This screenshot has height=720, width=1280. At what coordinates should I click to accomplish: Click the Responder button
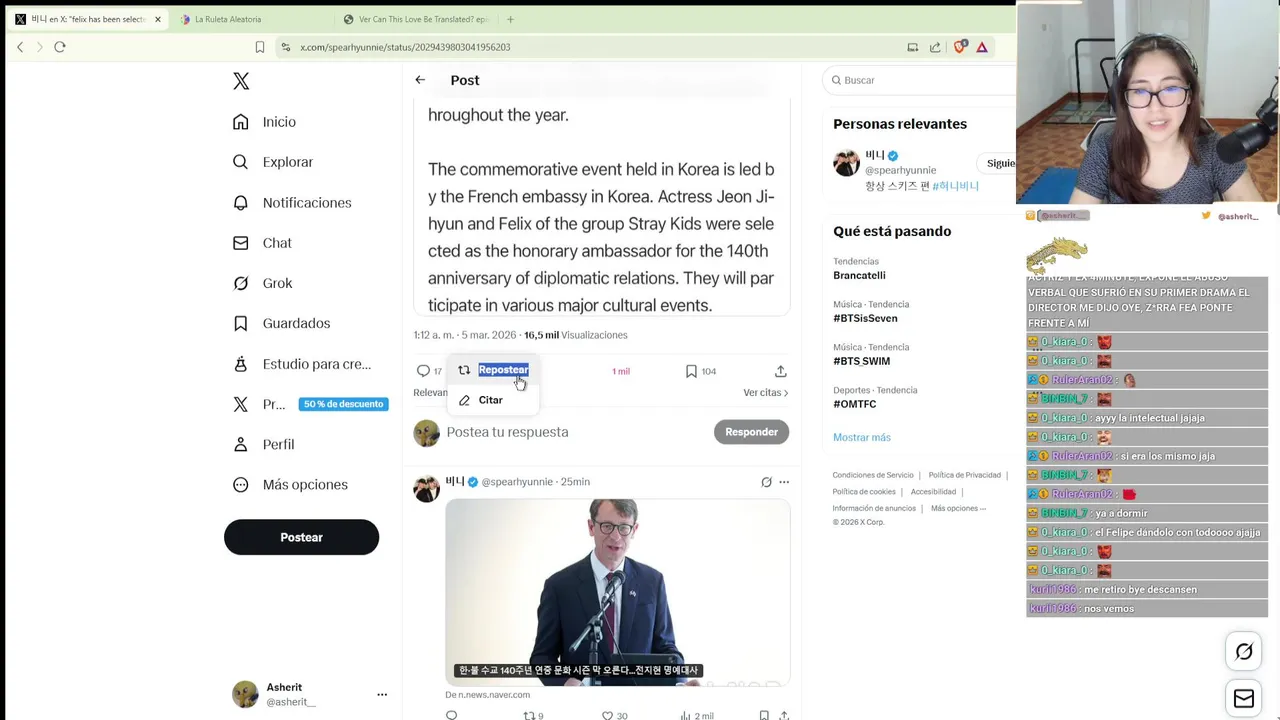pos(751,432)
